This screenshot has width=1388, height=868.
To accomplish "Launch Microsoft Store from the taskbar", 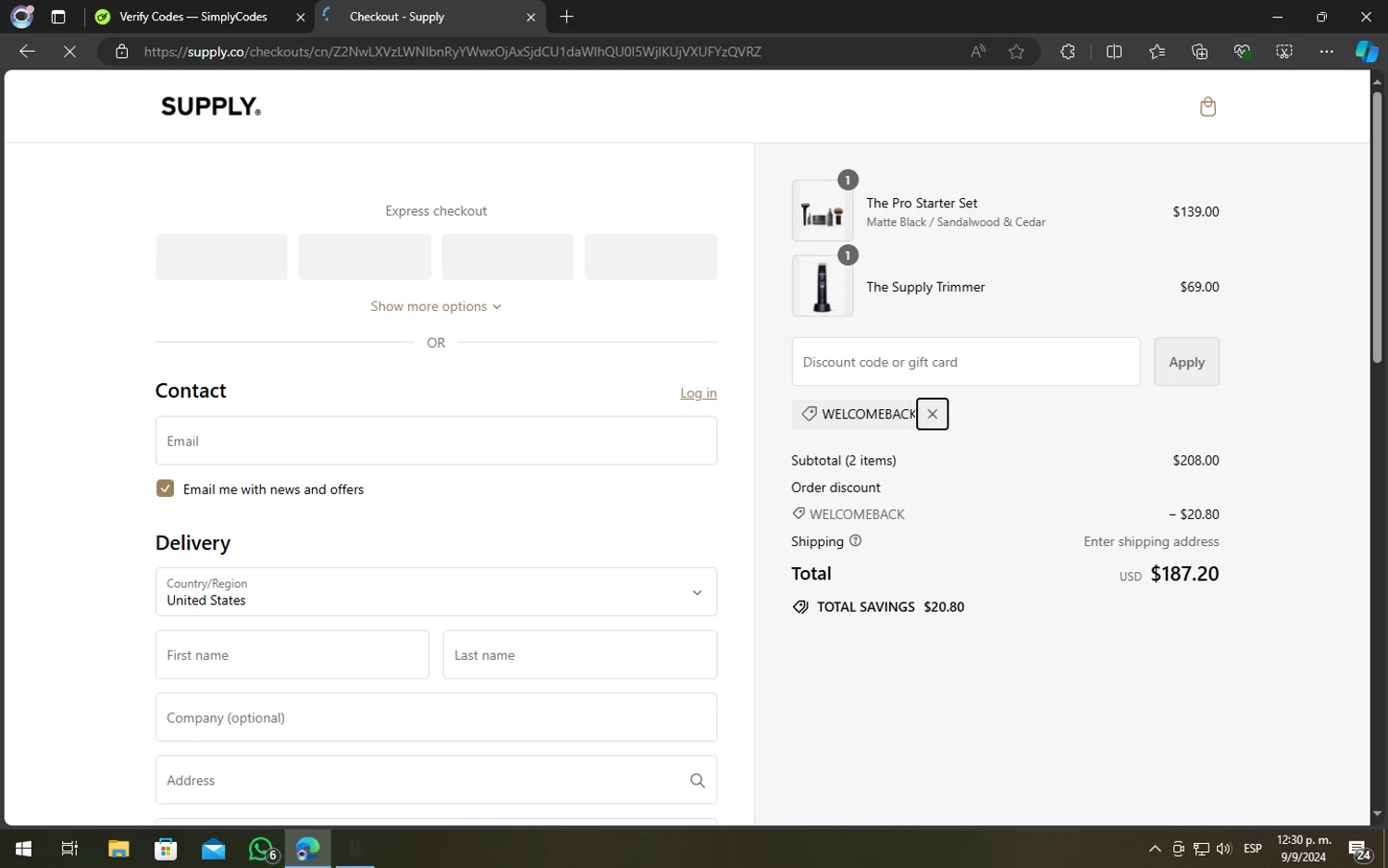I will click(x=166, y=849).
